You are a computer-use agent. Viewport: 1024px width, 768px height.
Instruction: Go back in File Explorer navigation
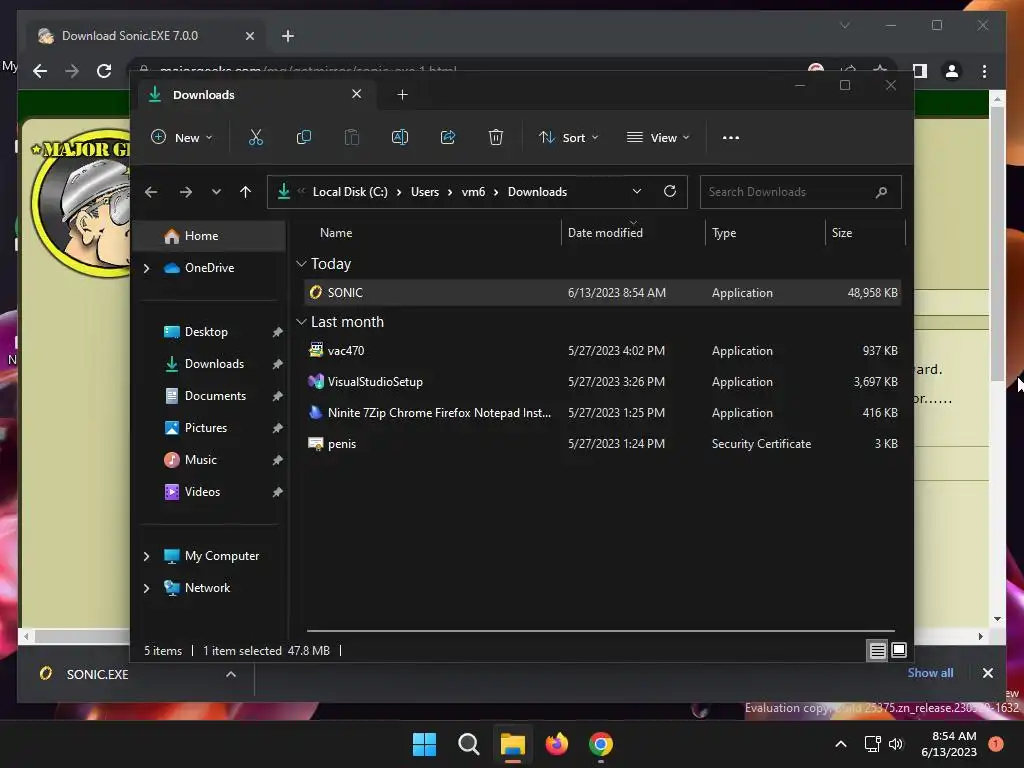[x=151, y=192]
